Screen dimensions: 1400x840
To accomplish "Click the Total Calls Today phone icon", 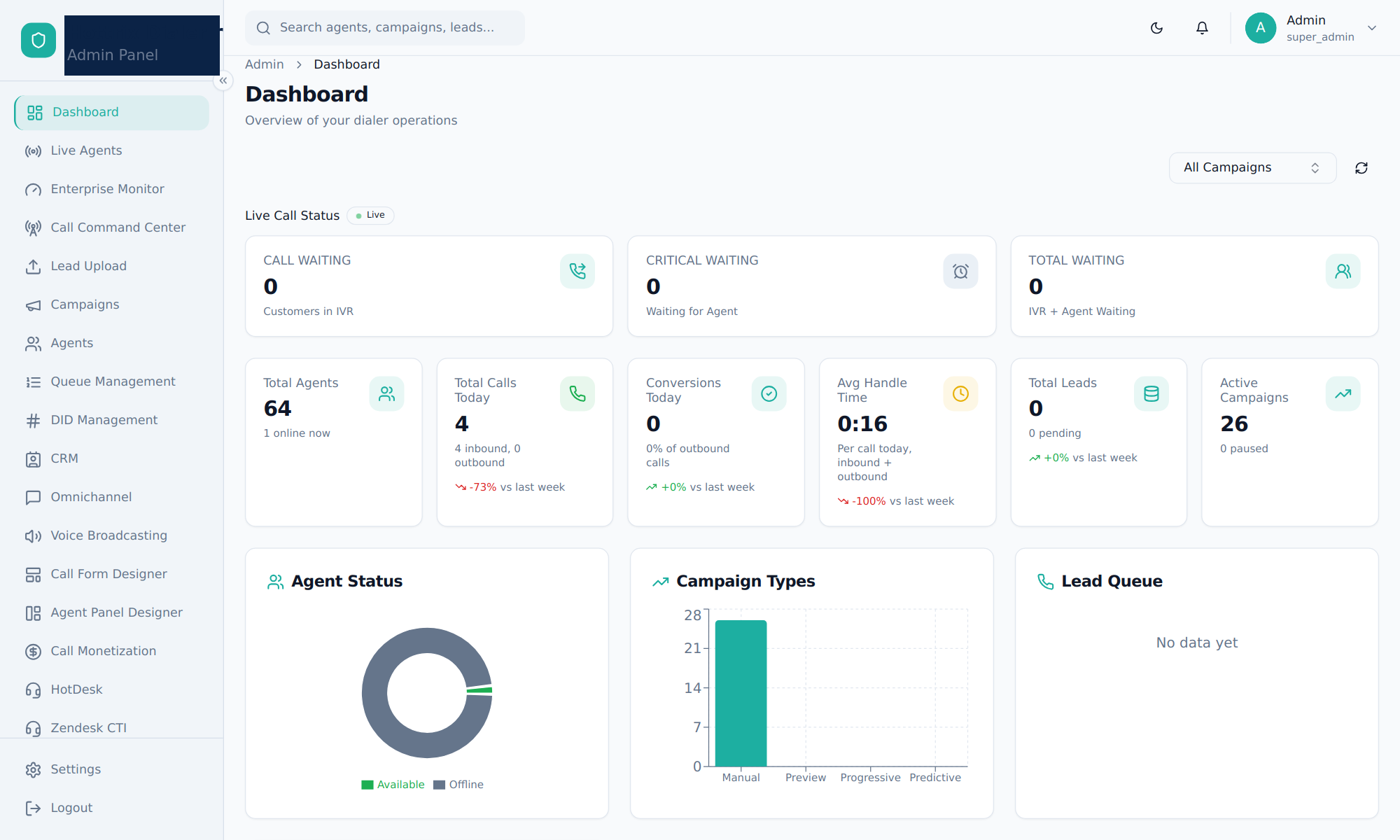I will pyautogui.click(x=577, y=394).
